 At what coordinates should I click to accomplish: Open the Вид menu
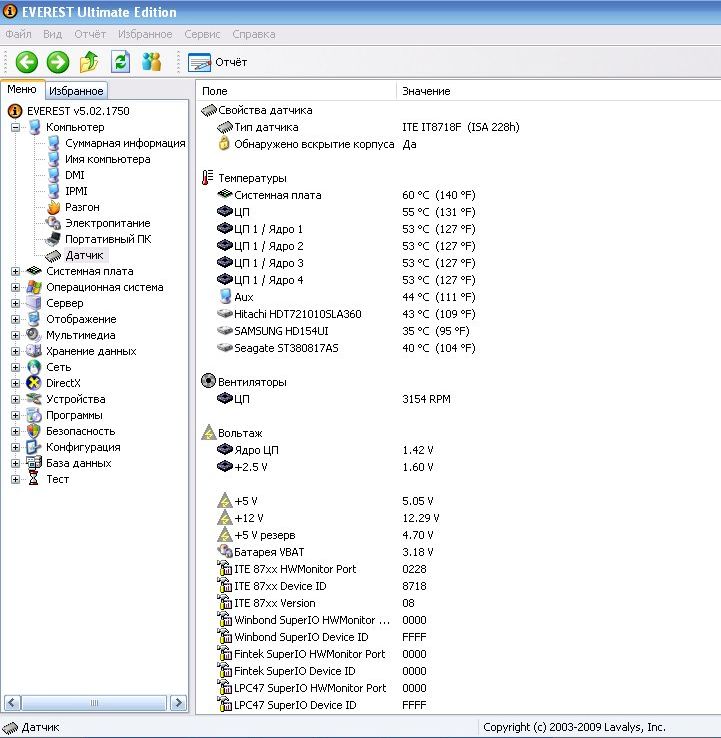[52, 34]
